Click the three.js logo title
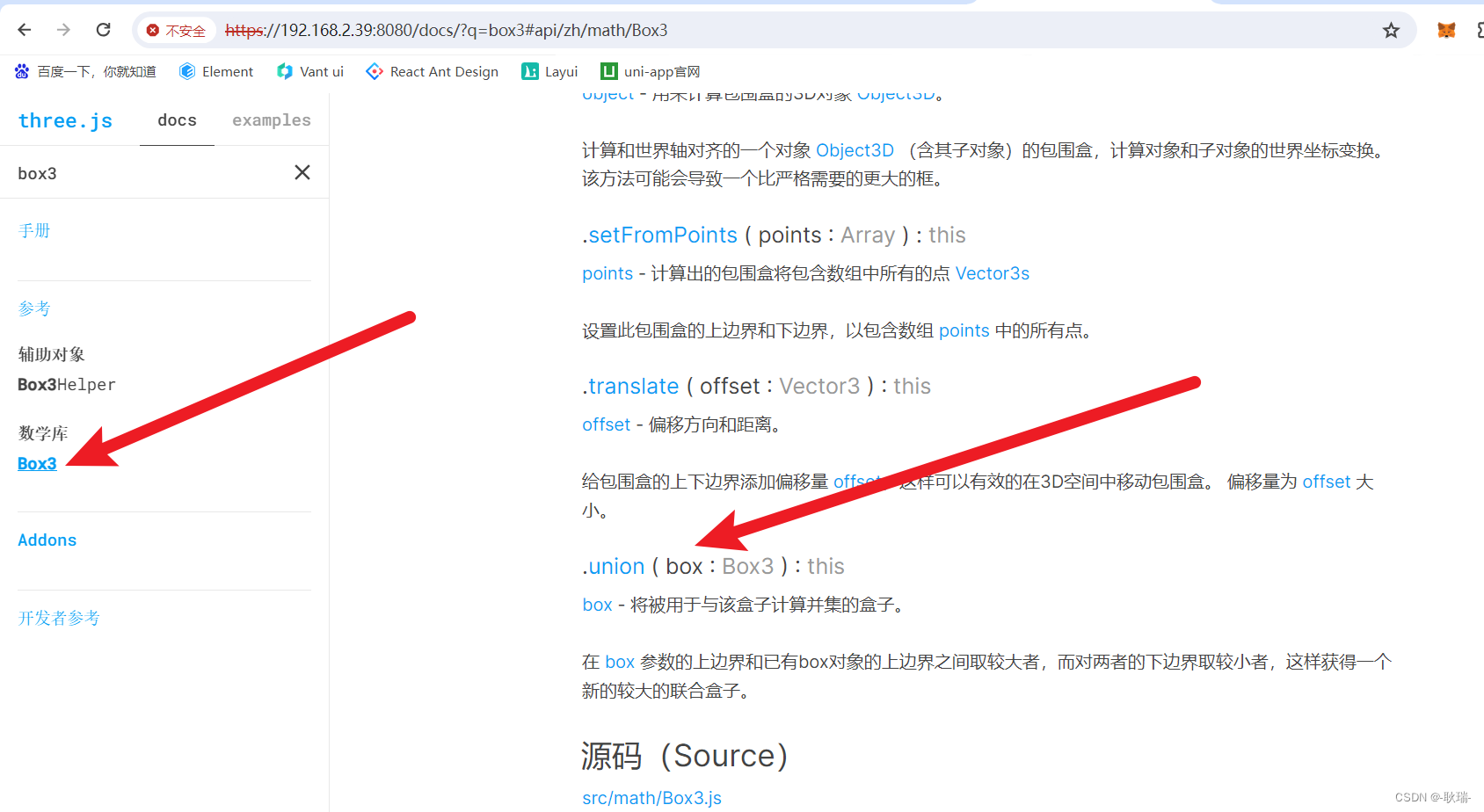Viewport: 1484px width, 812px height. tap(65, 120)
